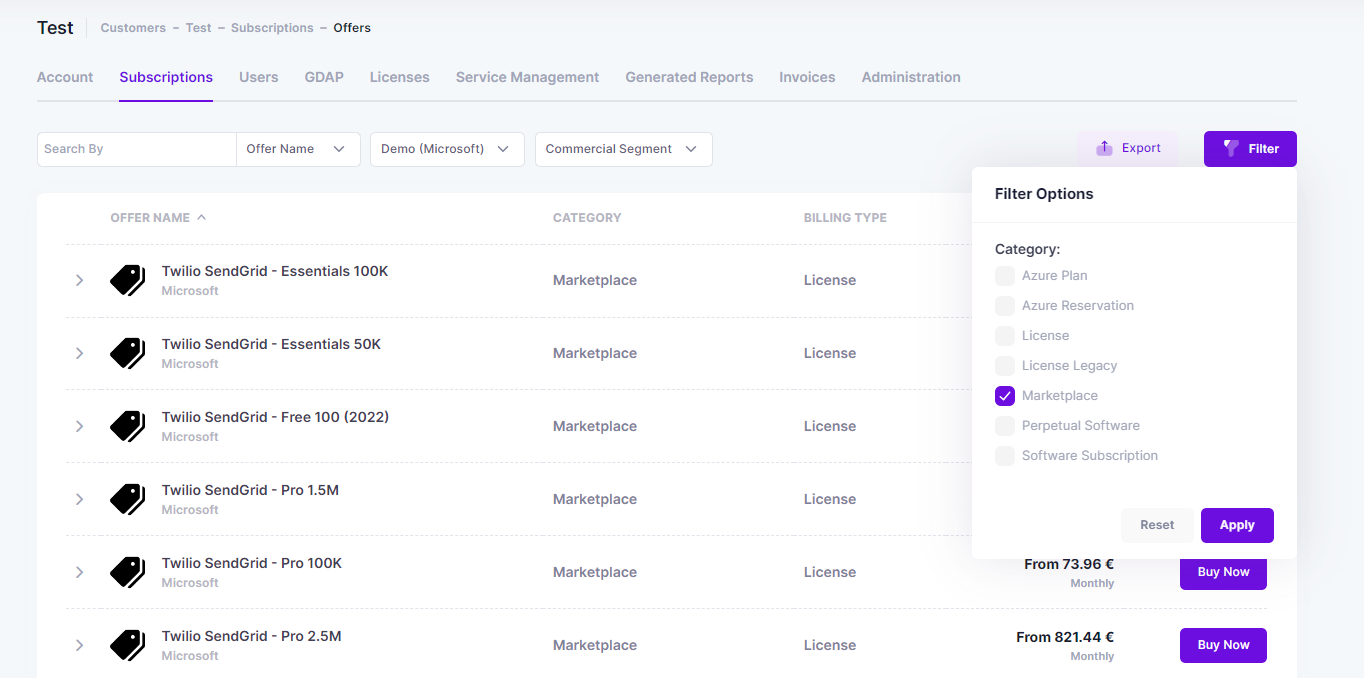Open the Commercial Segment dropdown
The image size is (1364, 678).
click(624, 149)
